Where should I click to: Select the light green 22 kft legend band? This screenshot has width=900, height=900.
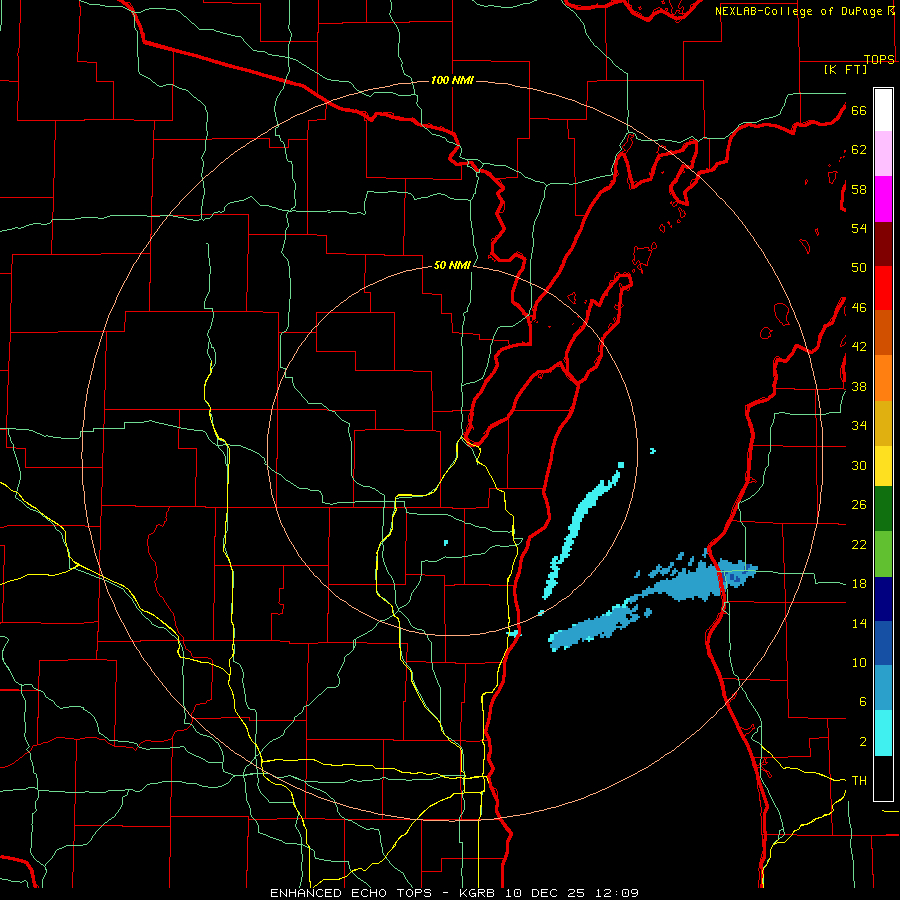click(x=883, y=553)
